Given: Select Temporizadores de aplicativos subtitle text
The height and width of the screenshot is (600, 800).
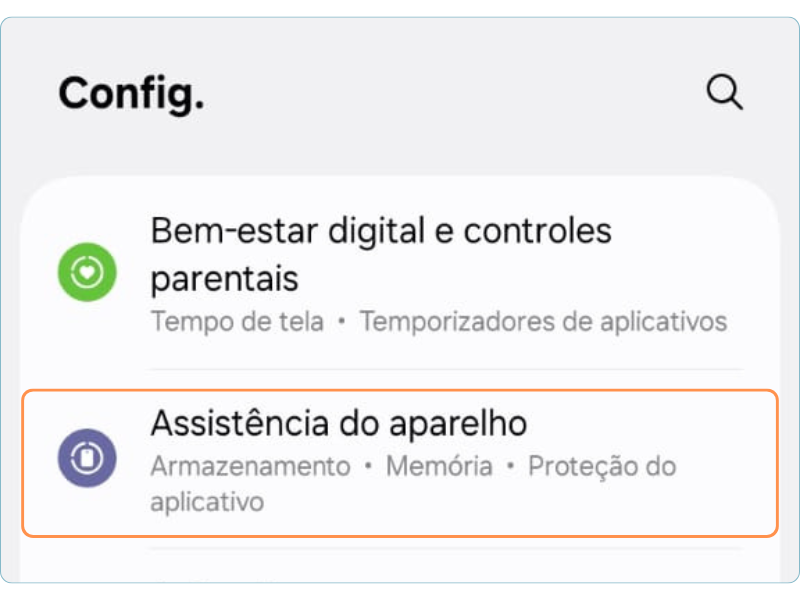Looking at the screenshot, I should [543, 322].
